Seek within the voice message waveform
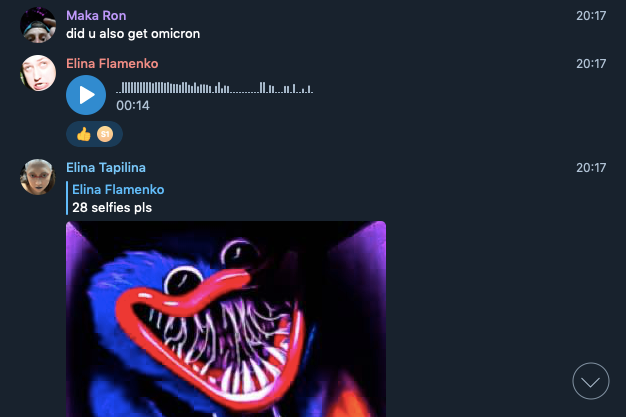 (x=214, y=87)
